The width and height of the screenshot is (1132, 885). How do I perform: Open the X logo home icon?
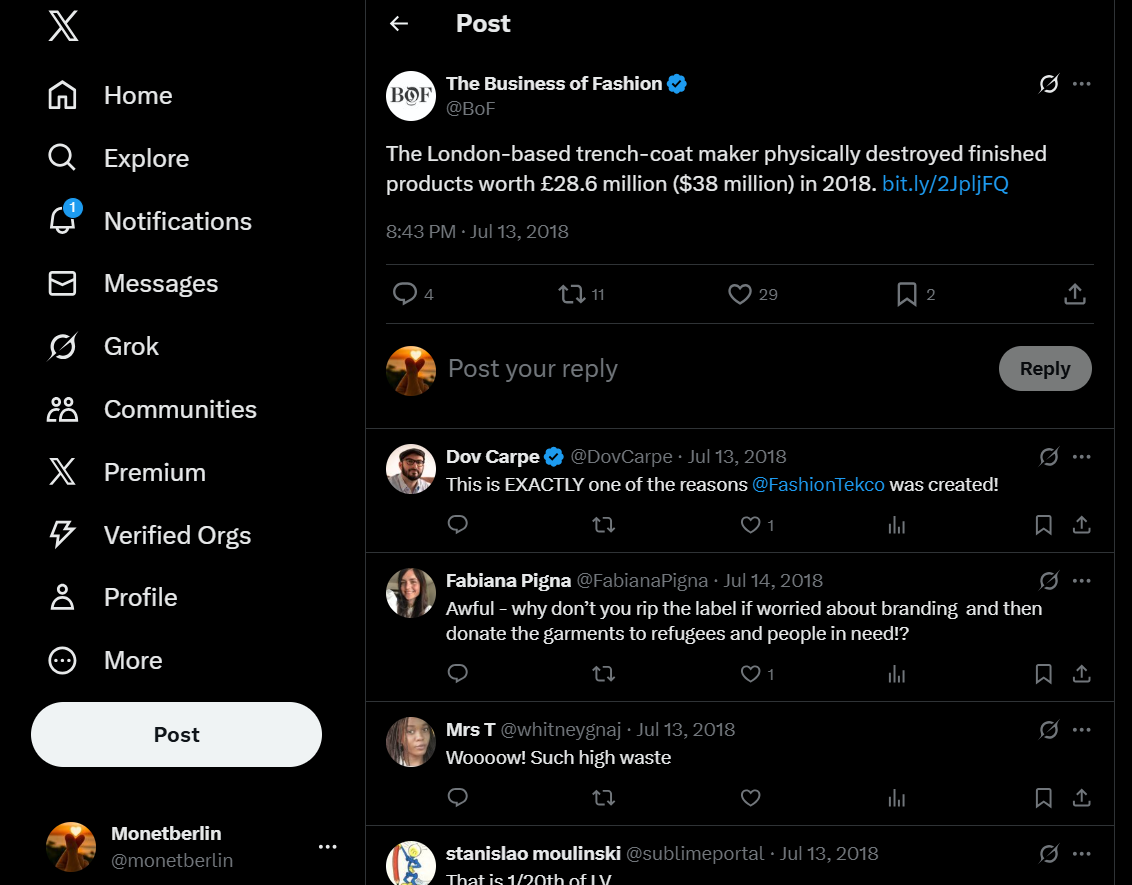click(63, 27)
